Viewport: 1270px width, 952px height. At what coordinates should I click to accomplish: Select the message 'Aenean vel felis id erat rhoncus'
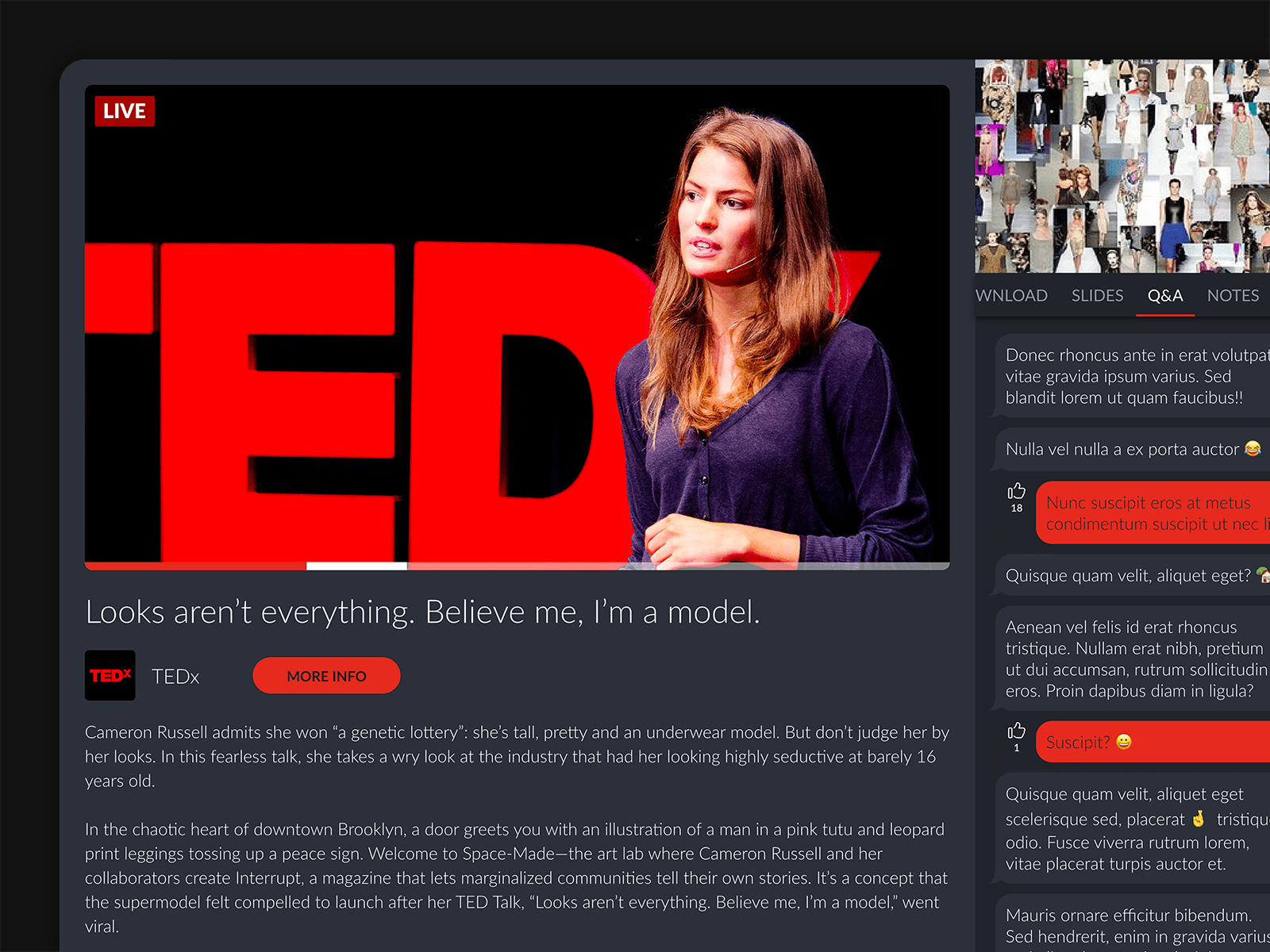[x=1131, y=659]
